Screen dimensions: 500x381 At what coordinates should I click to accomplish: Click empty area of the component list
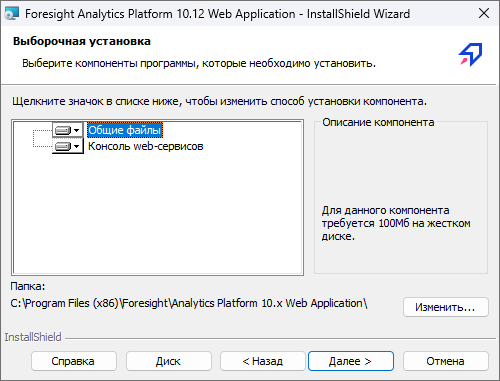coord(157,213)
